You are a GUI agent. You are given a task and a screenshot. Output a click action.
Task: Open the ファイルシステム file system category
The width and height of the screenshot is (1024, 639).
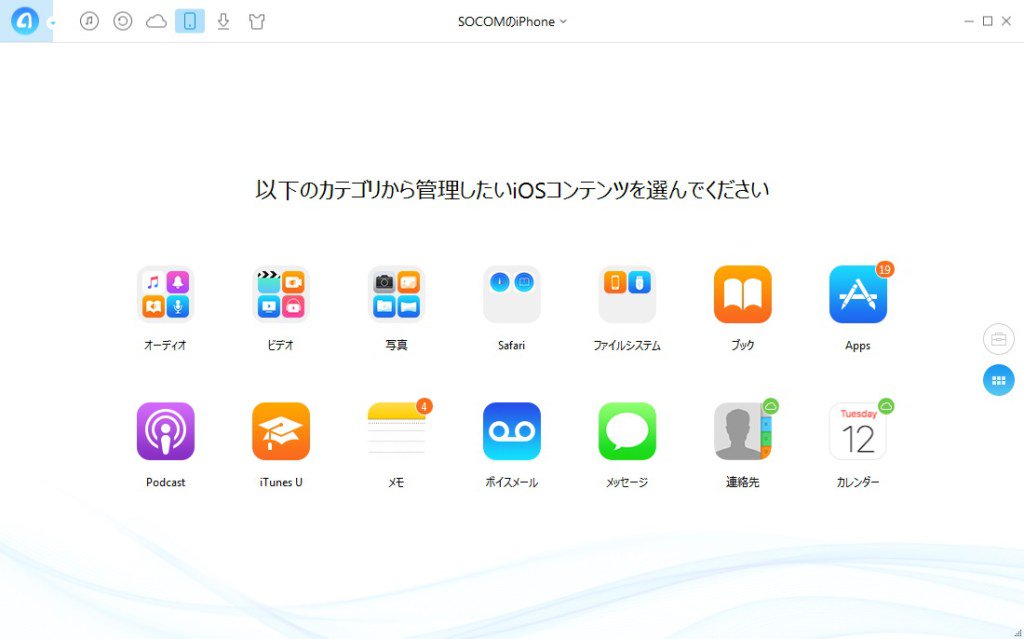627,294
